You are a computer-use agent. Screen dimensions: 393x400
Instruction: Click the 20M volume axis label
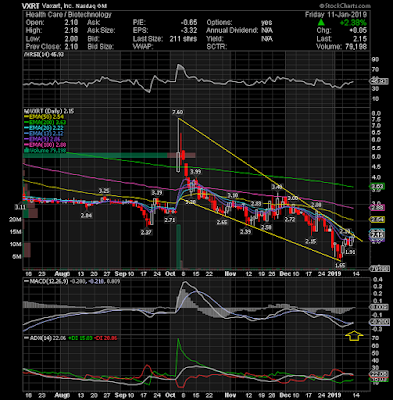(16, 219)
